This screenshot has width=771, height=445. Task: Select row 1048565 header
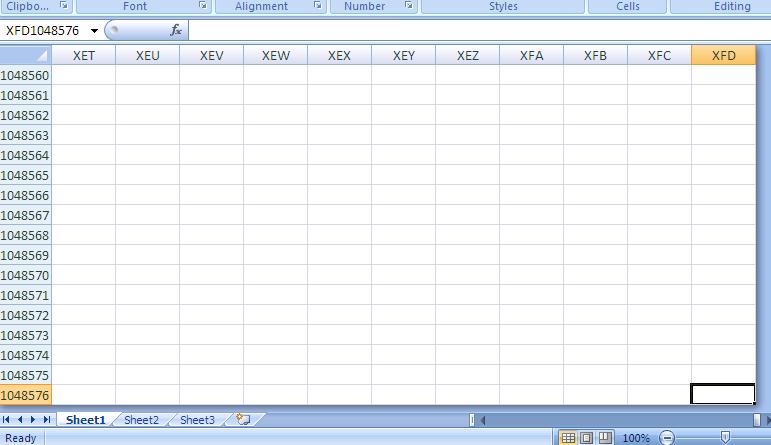pos(26,176)
